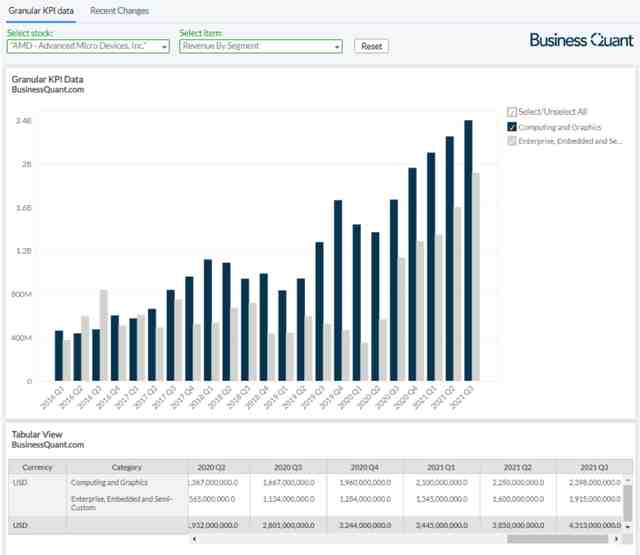Image resolution: width=640 pixels, height=555 pixels.
Task: Click the horizontal scrollbar right arrow
Action: pyautogui.click(x=616, y=539)
